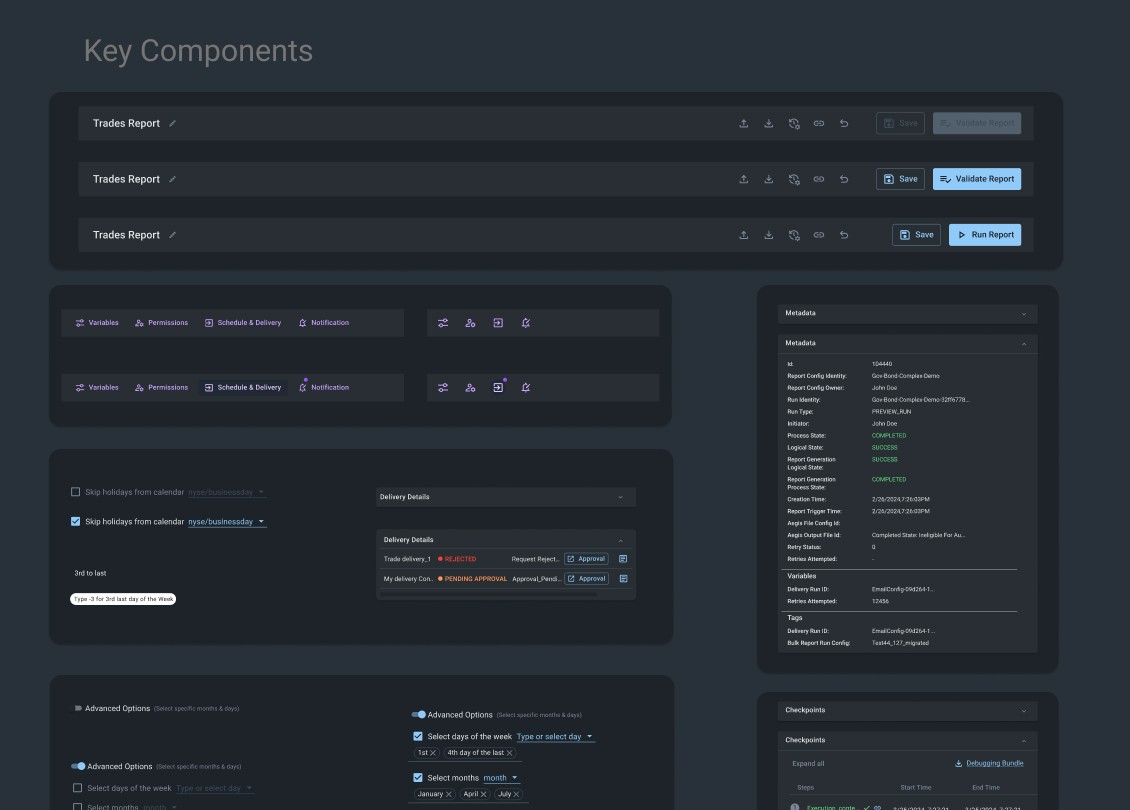Open the Debugging Bundle link
This screenshot has width=1130, height=810.
click(x=989, y=763)
